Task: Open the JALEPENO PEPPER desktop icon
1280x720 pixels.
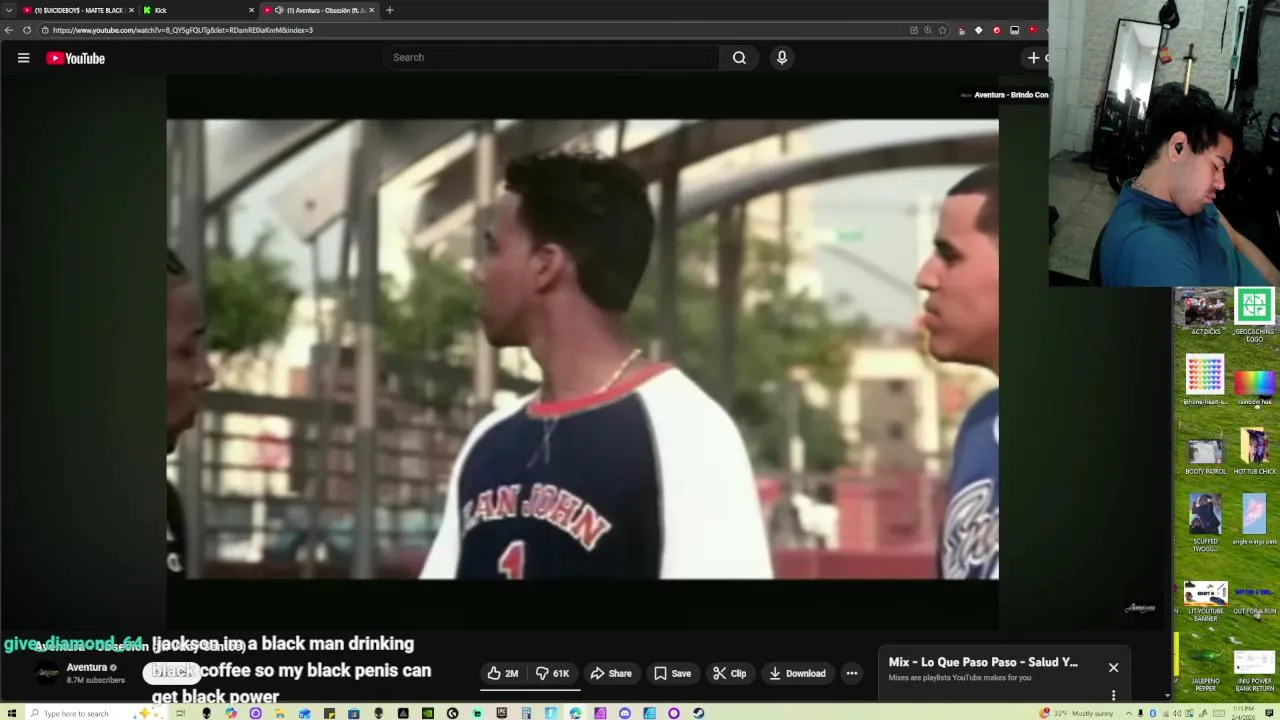Action: point(1205,668)
